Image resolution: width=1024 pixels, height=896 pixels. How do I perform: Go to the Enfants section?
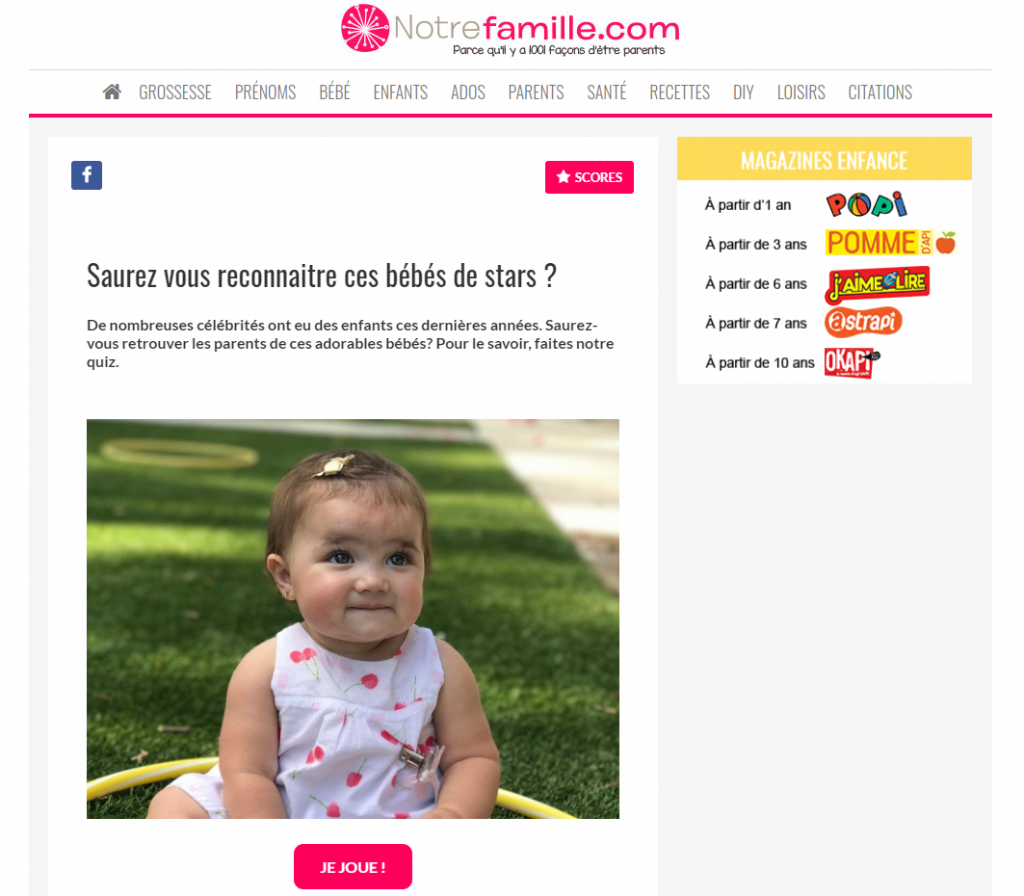400,92
